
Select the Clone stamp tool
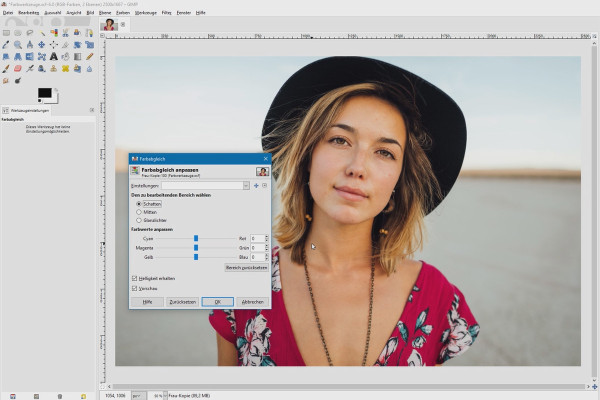pyautogui.click(x=54, y=69)
